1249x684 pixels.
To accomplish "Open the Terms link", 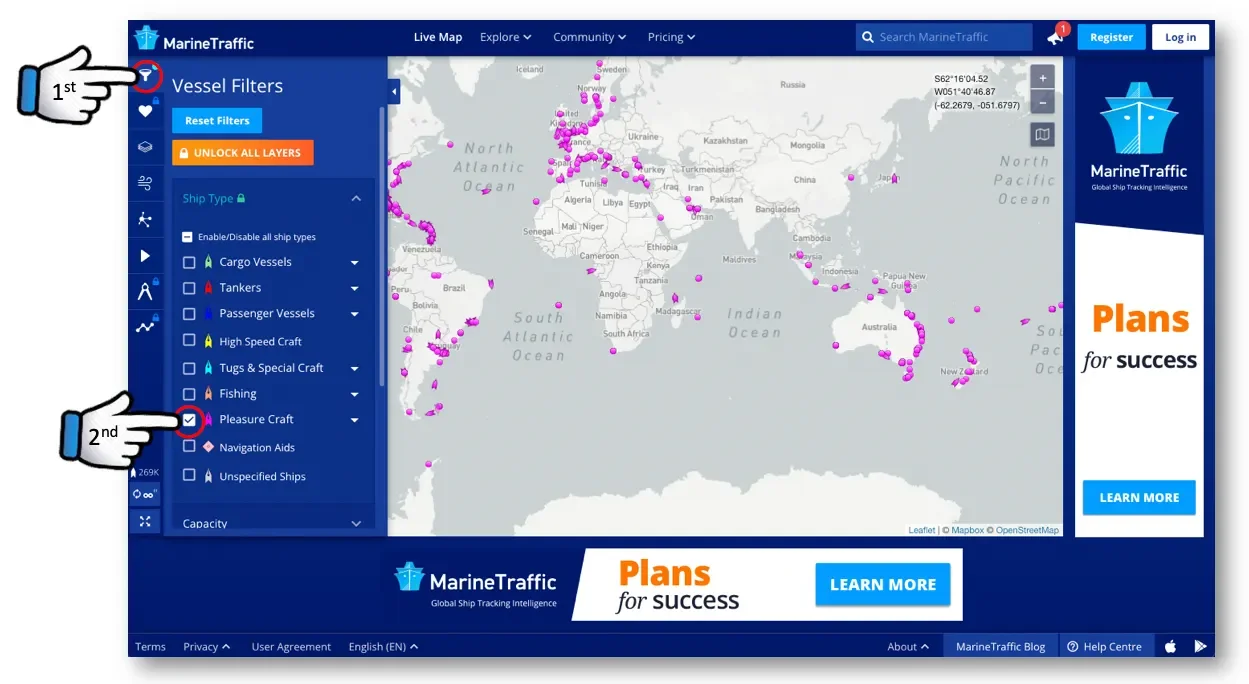I will 150,647.
